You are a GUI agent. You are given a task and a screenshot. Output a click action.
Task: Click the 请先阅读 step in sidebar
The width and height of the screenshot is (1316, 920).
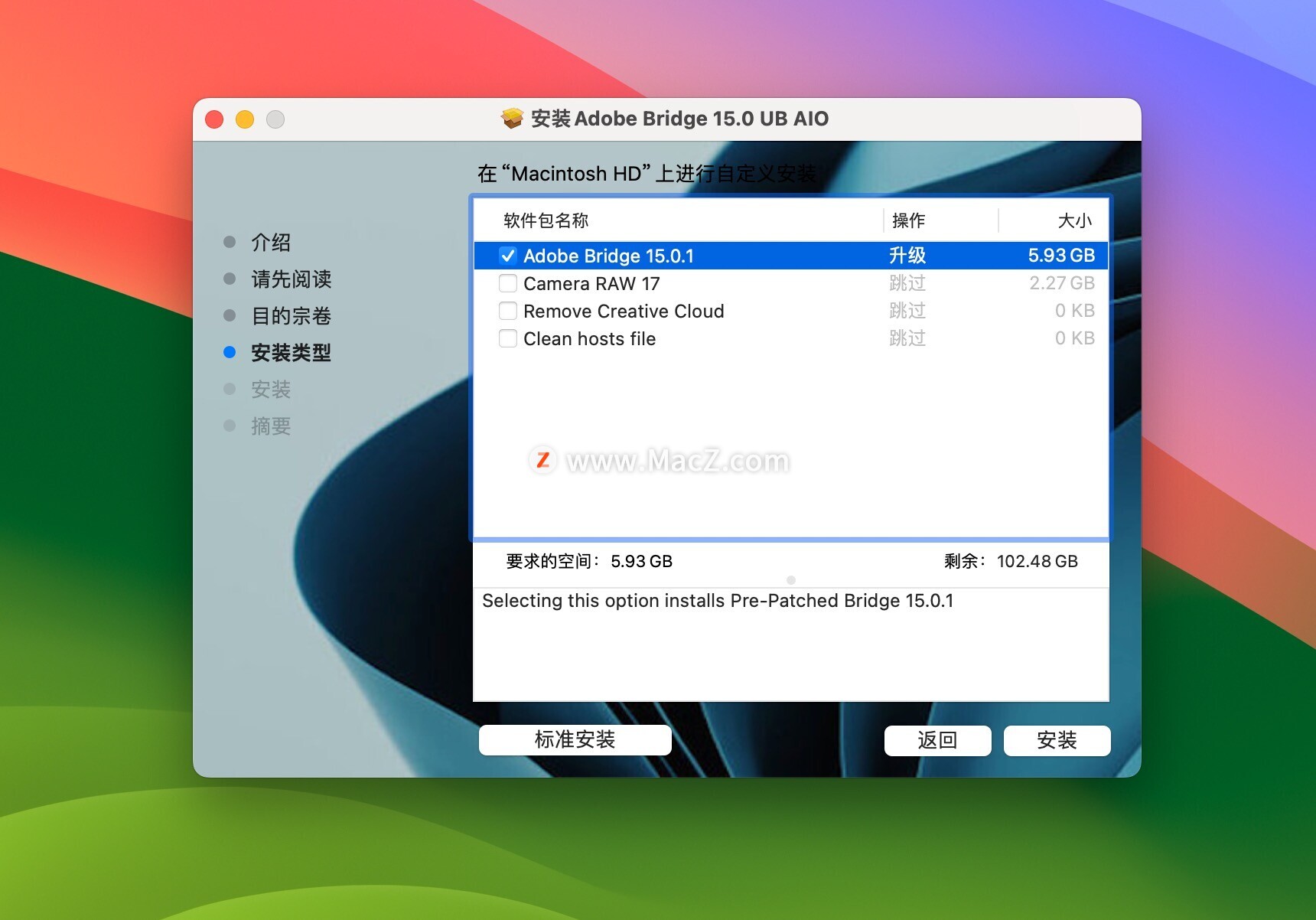tap(291, 279)
